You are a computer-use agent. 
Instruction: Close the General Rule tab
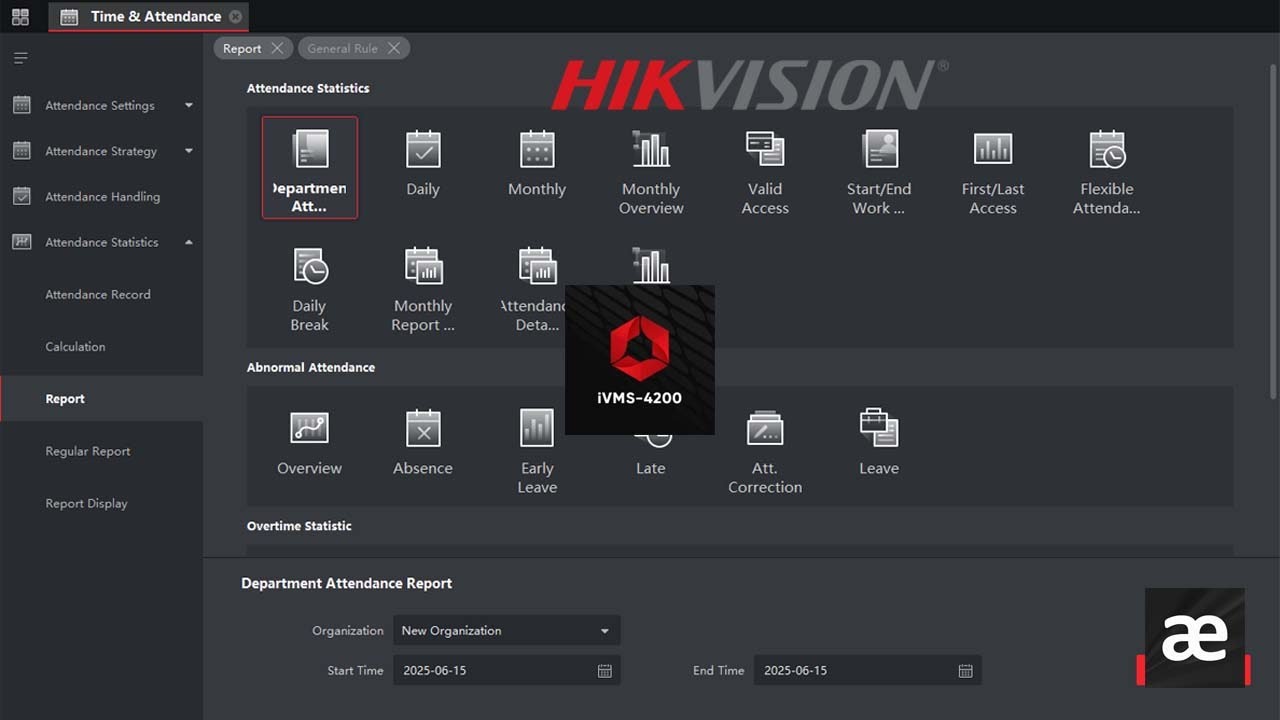(x=394, y=48)
